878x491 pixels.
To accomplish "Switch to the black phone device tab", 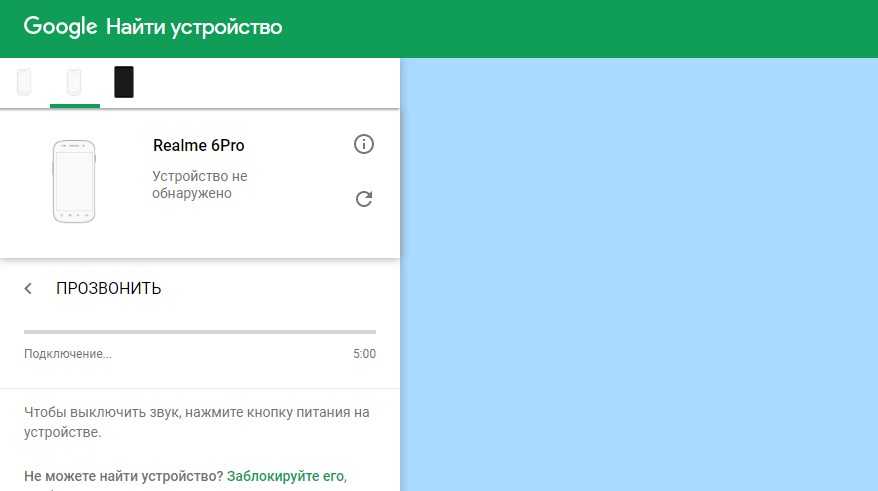I will [124, 82].
